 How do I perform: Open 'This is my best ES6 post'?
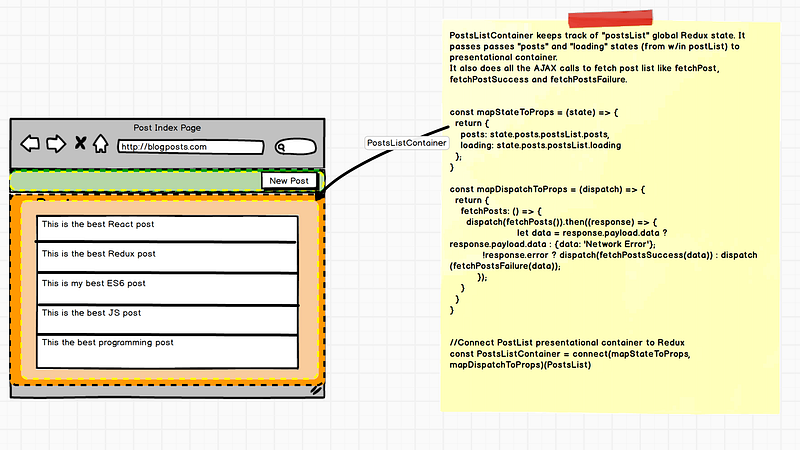pos(167,289)
